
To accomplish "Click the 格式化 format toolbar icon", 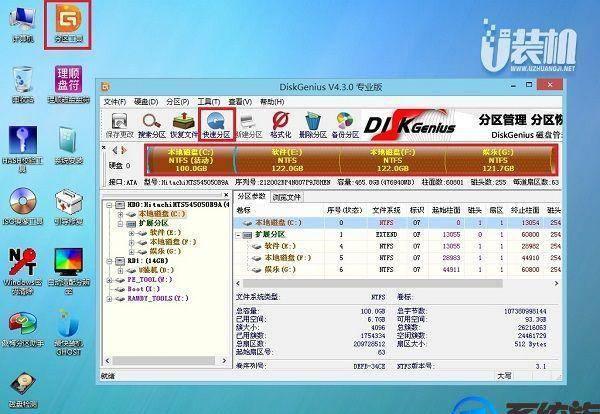I will click(280, 125).
